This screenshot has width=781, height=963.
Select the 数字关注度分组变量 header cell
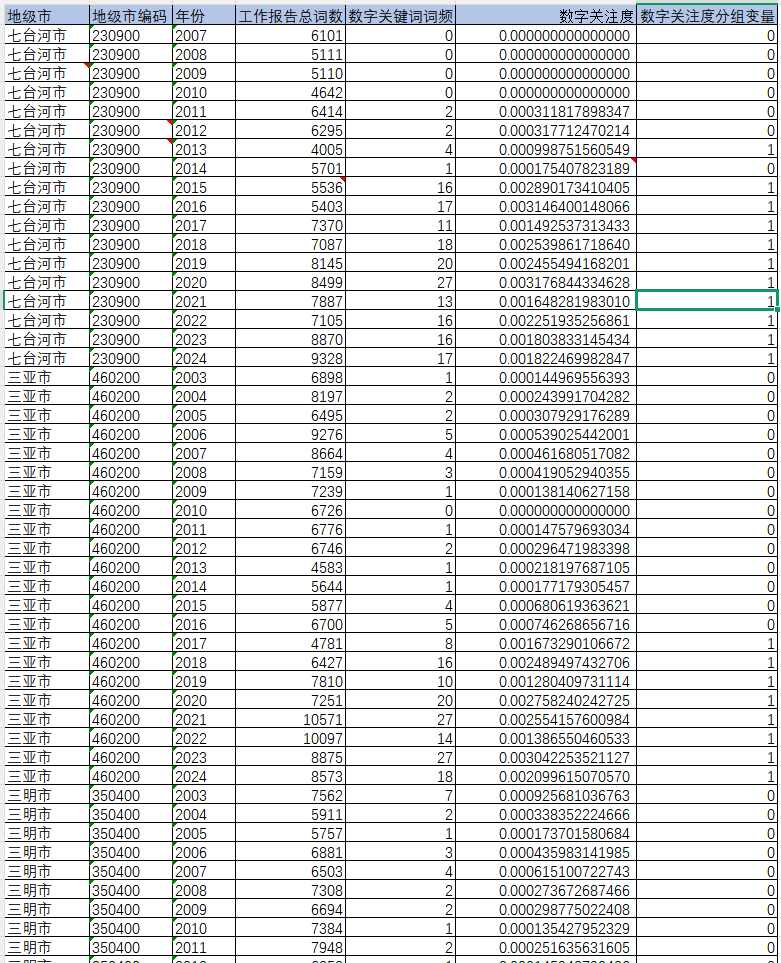pyautogui.click(x=707, y=16)
